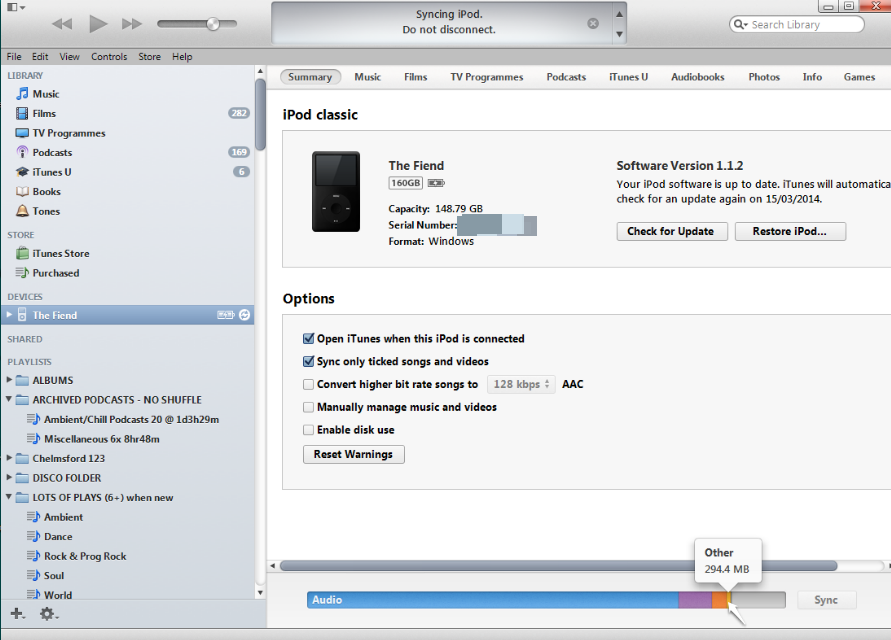The width and height of the screenshot is (891, 640).
Task: Untick Sync only ticked songs and videos
Action: click(x=309, y=361)
